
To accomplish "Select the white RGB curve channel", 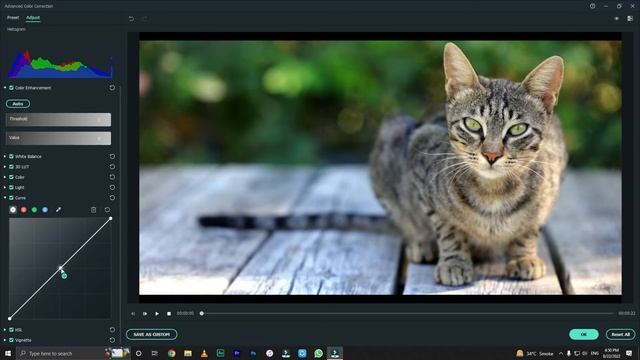I will 13,210.
